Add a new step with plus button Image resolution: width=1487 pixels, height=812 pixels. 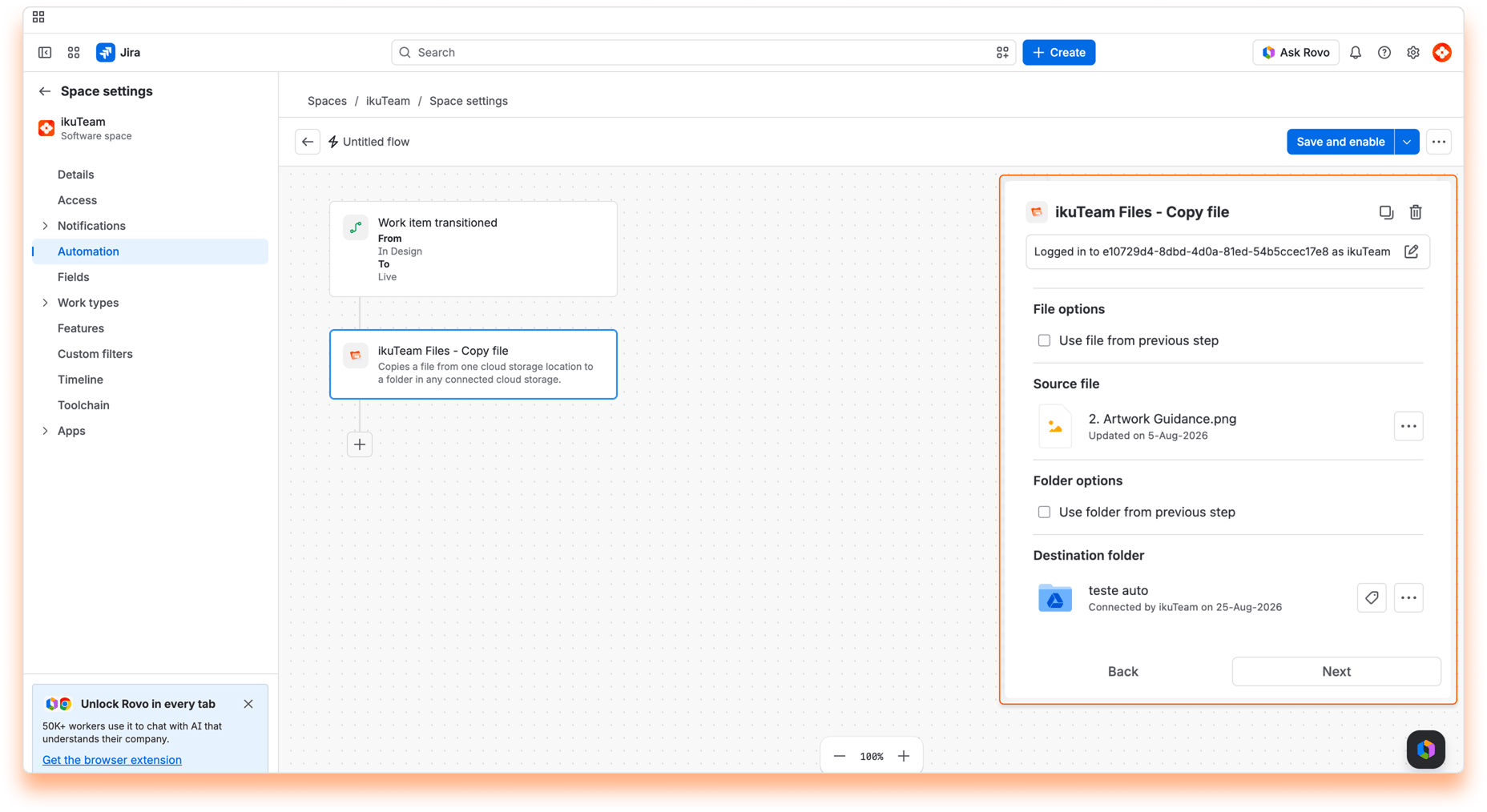(x=360, y=444)
